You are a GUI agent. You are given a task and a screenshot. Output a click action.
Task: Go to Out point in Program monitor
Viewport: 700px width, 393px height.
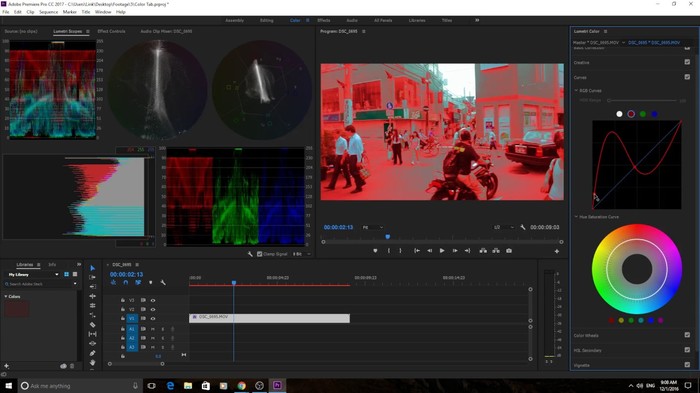467,251
